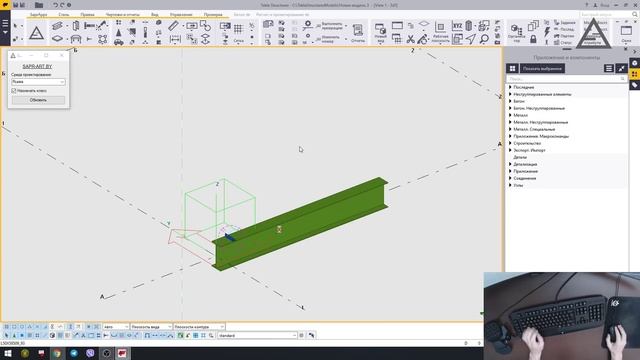
Task: Click the Open folder icon in title bar
Action: [x=39, y=5]
